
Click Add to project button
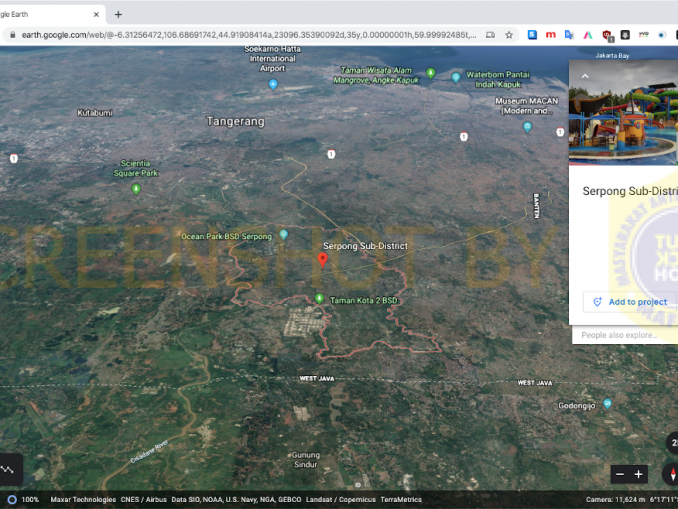coord(631,302)
